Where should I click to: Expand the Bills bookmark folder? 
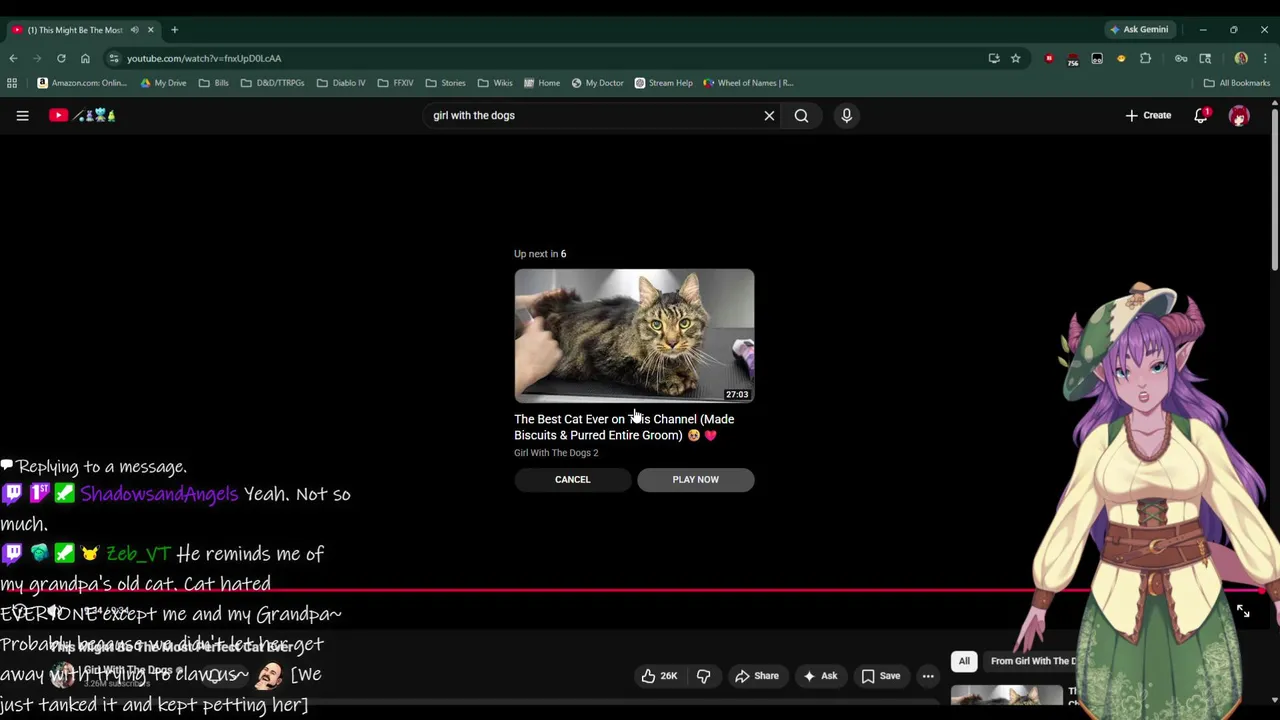(214, 83)
